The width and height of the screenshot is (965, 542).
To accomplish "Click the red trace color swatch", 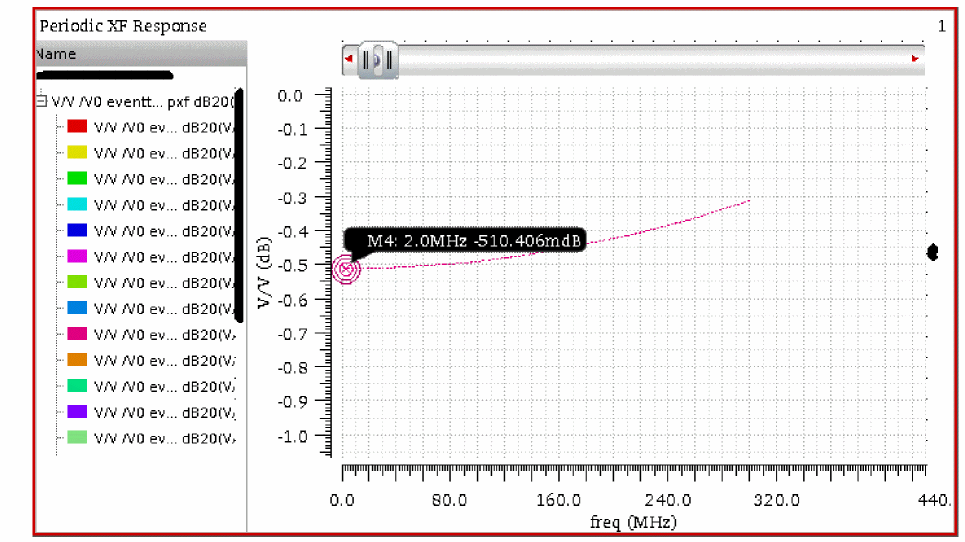I will 77,127.
